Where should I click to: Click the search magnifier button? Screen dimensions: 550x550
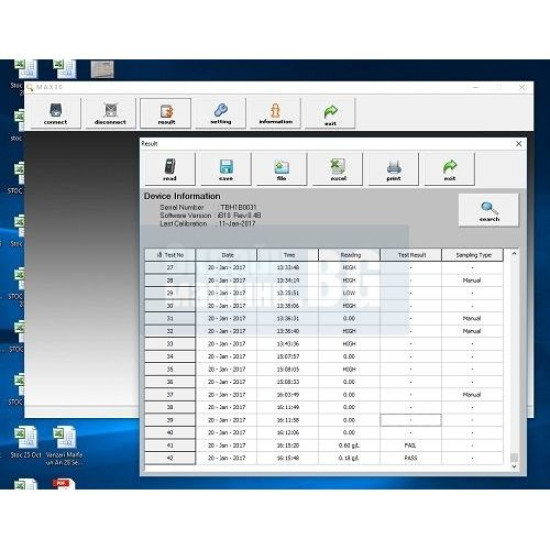pyautogui.click(x=489, y=210)
